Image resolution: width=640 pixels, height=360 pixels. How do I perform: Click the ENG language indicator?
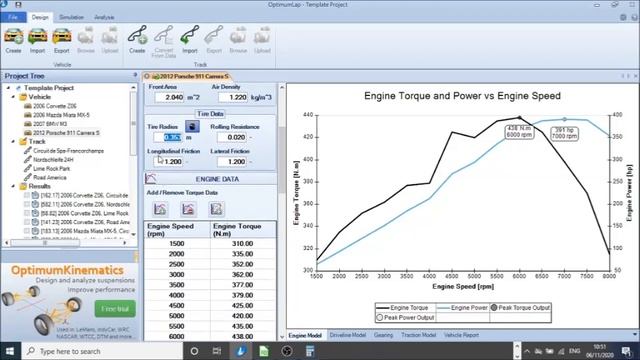point(574,351)
